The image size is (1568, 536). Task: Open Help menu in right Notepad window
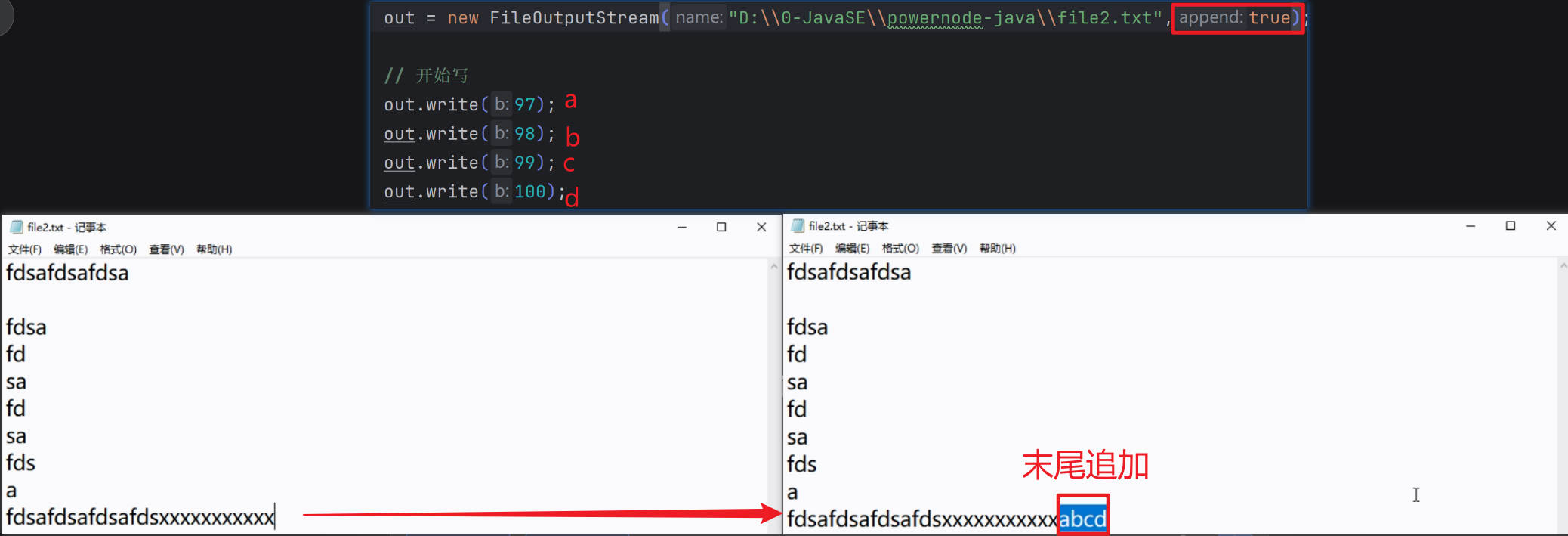997,248
